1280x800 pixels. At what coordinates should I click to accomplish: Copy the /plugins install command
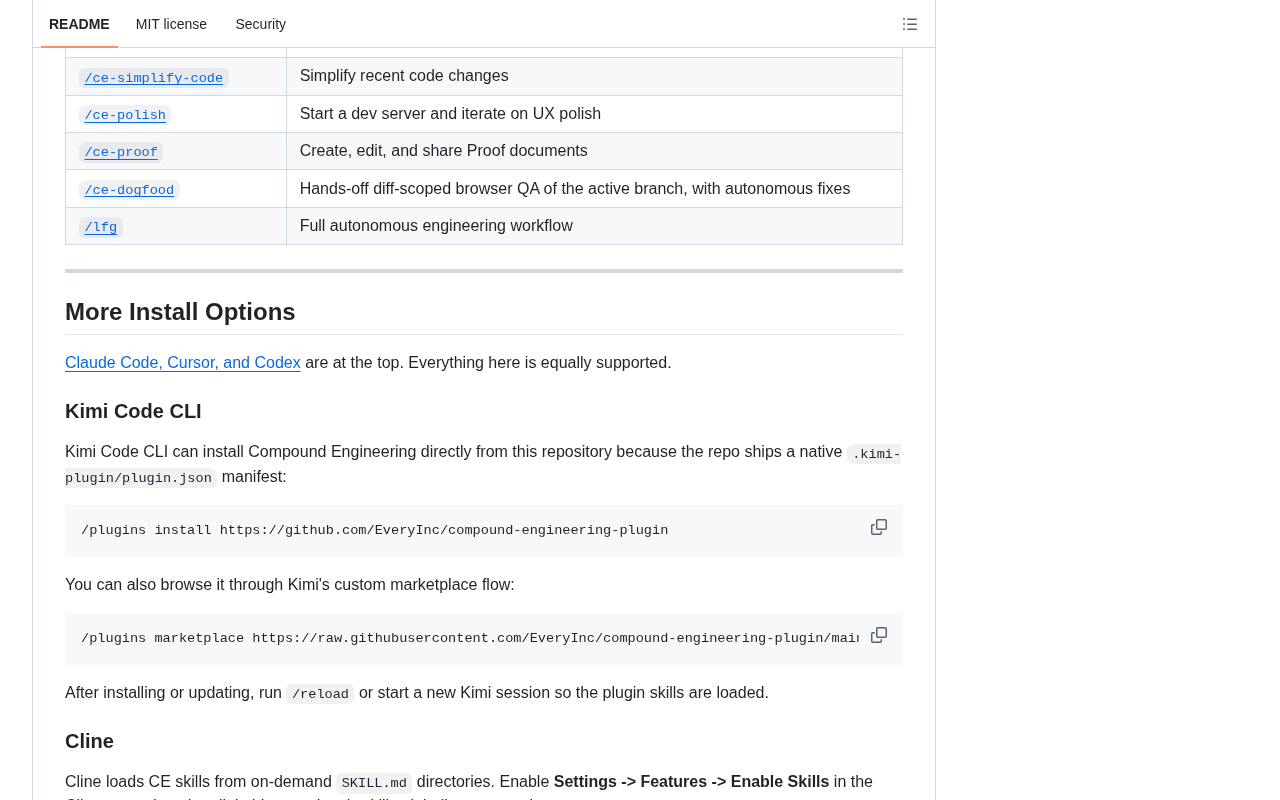pos(879,527)
